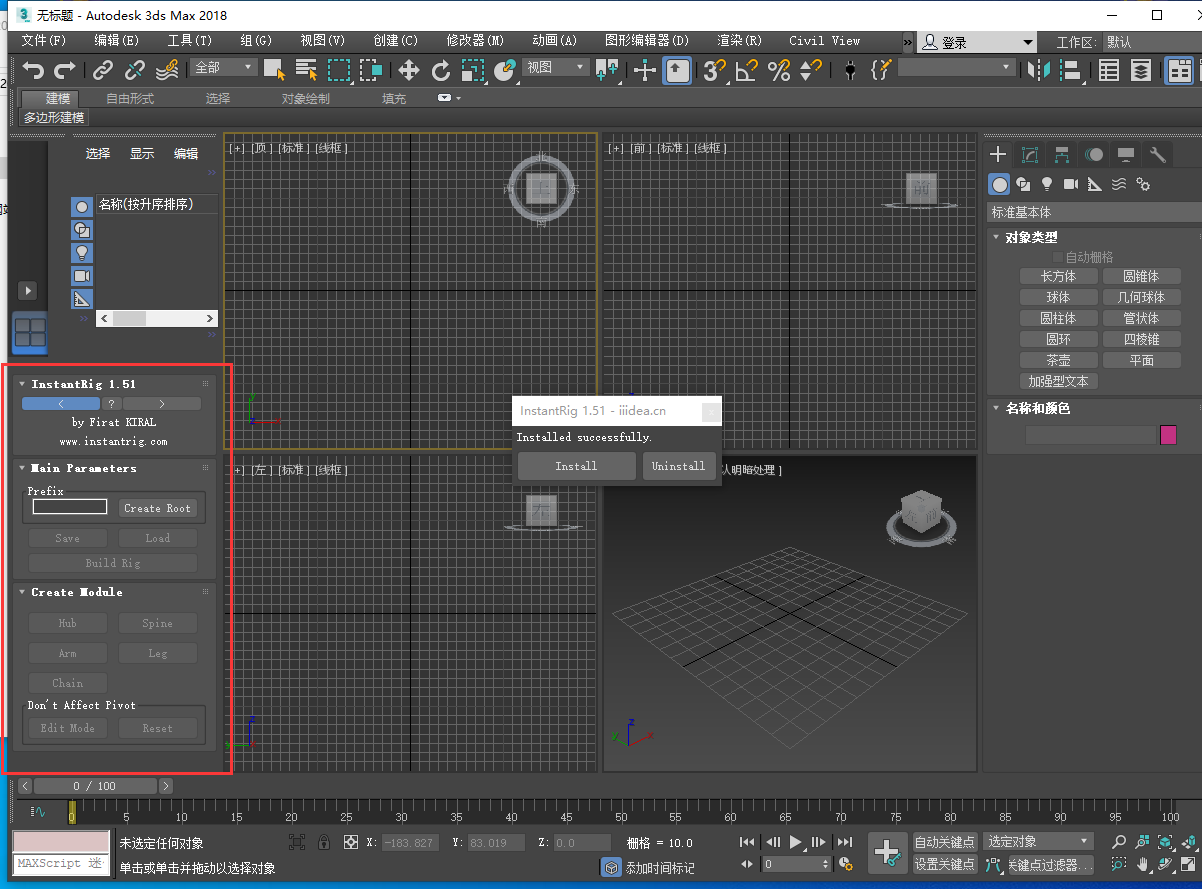
Task: Activate the Select Object arrow tool
Action: [x=275, y=70]
